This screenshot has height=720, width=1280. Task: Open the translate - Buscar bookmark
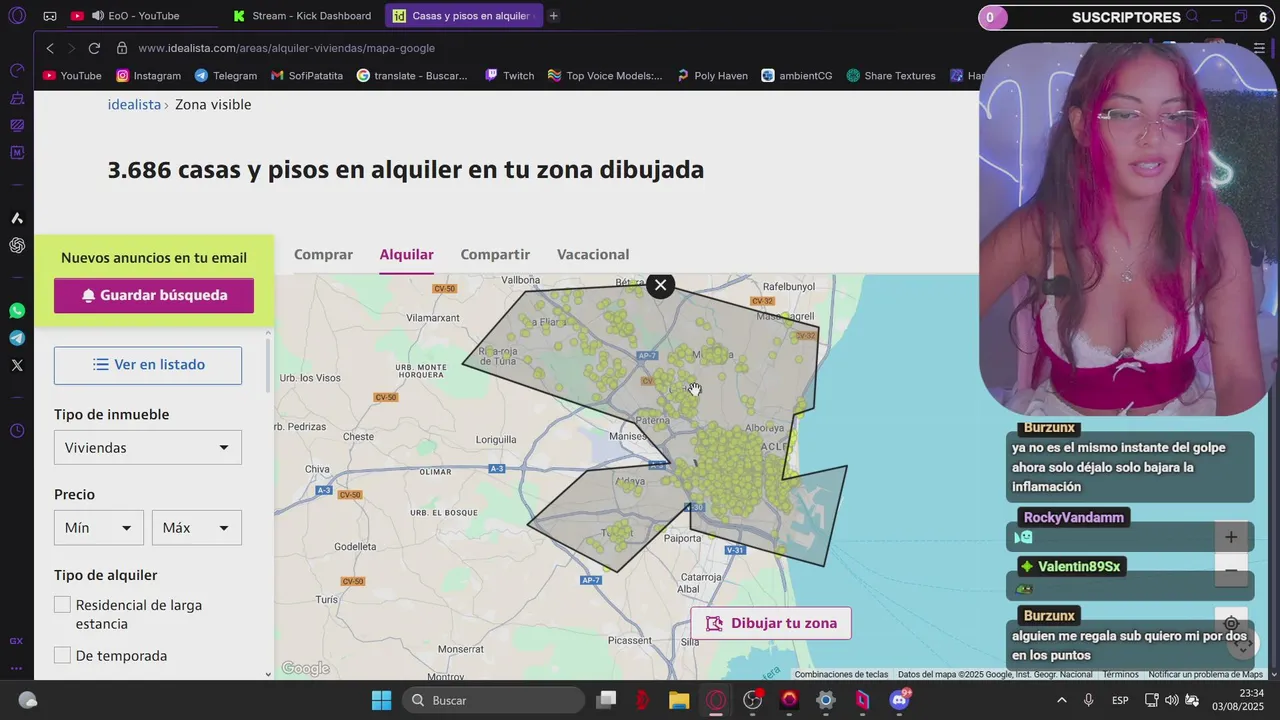coord(412,75)
